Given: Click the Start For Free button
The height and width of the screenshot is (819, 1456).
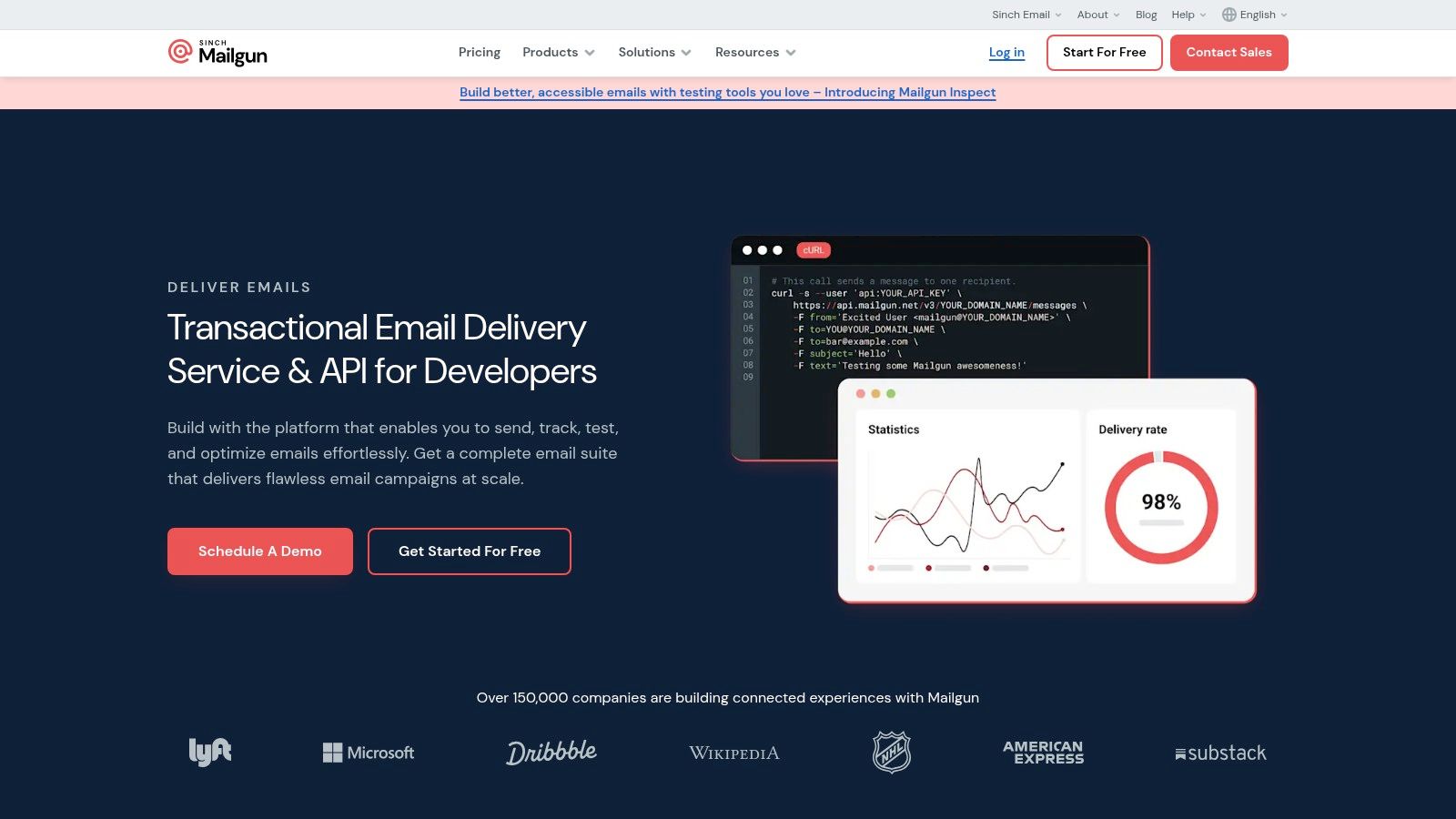Looking at the screenshot, I should 1104,53.
